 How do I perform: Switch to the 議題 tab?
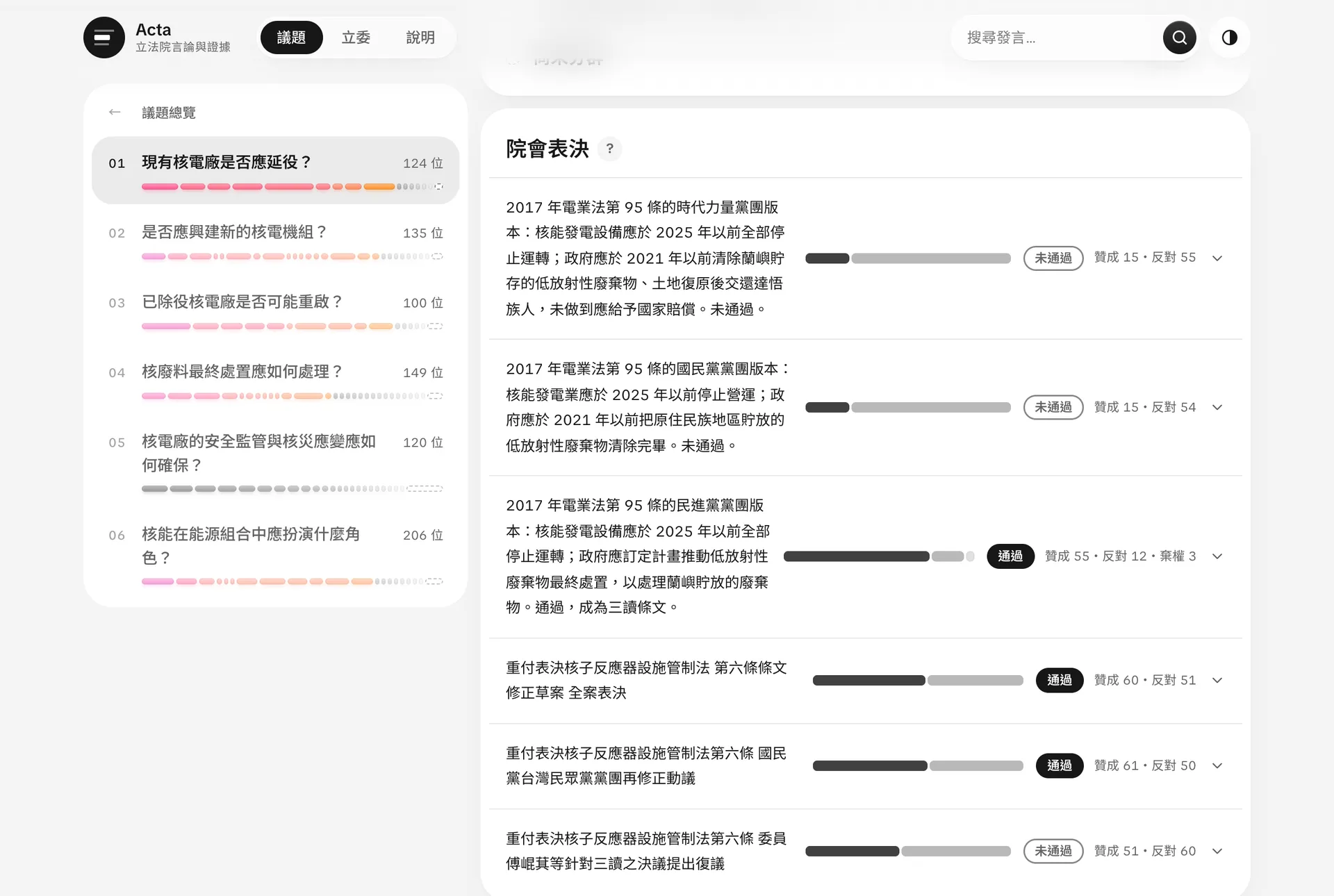[291, 38]
